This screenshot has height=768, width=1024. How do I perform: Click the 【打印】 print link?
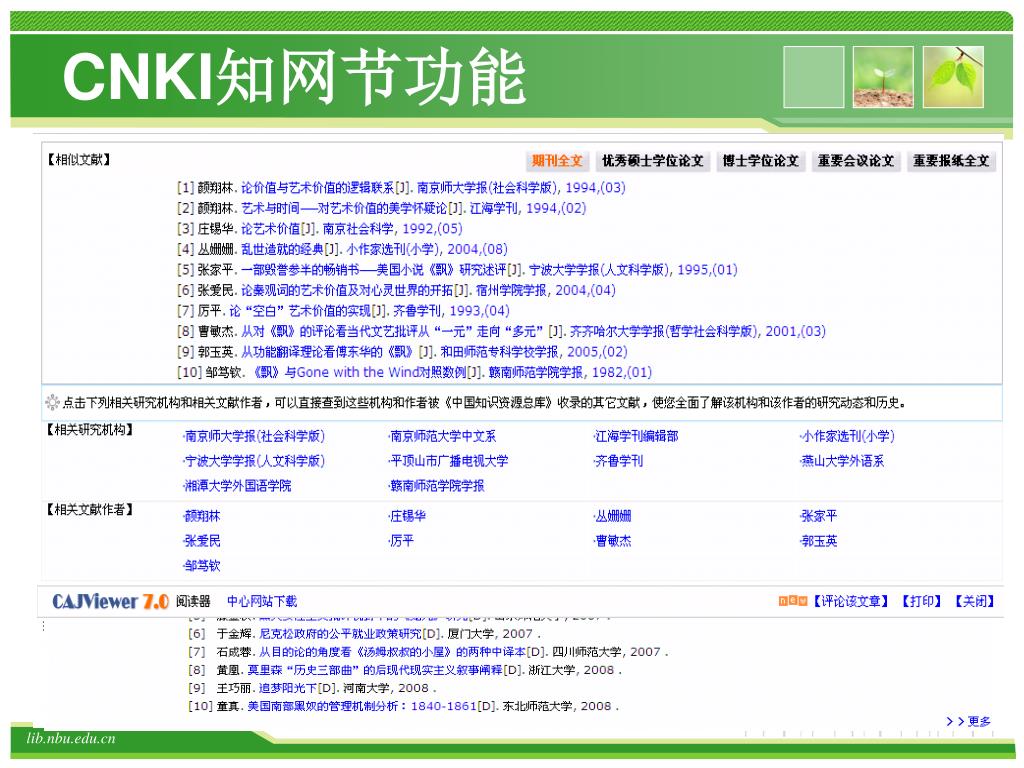pyautogui.click(x=921, y=601)
